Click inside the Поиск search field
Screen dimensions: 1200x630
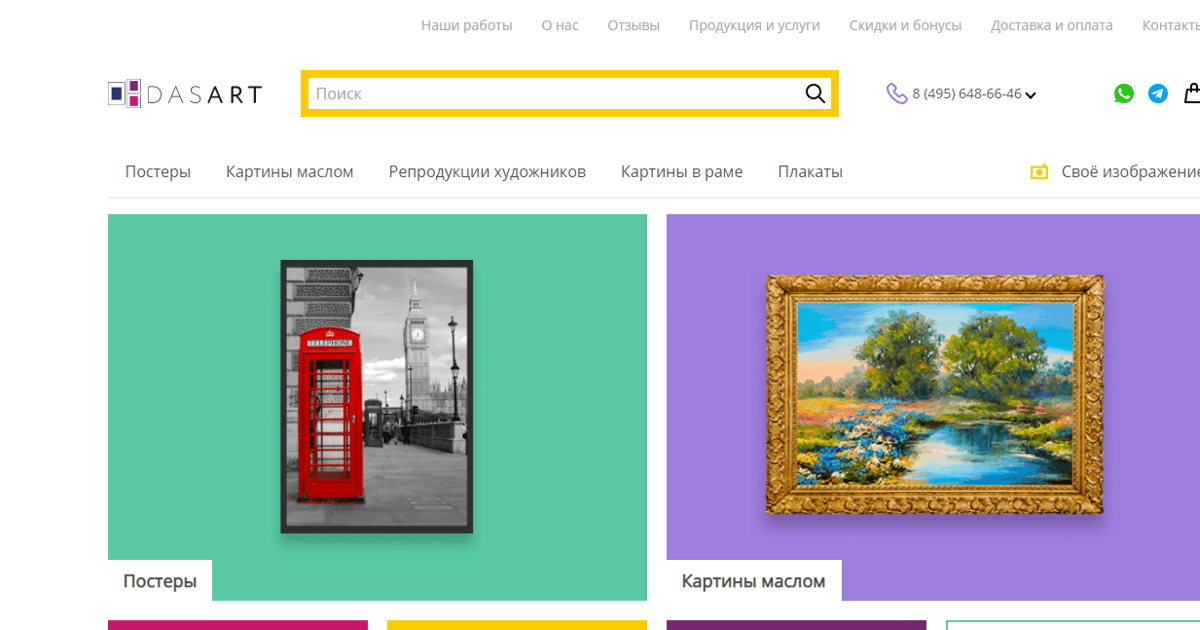(550, 94)
